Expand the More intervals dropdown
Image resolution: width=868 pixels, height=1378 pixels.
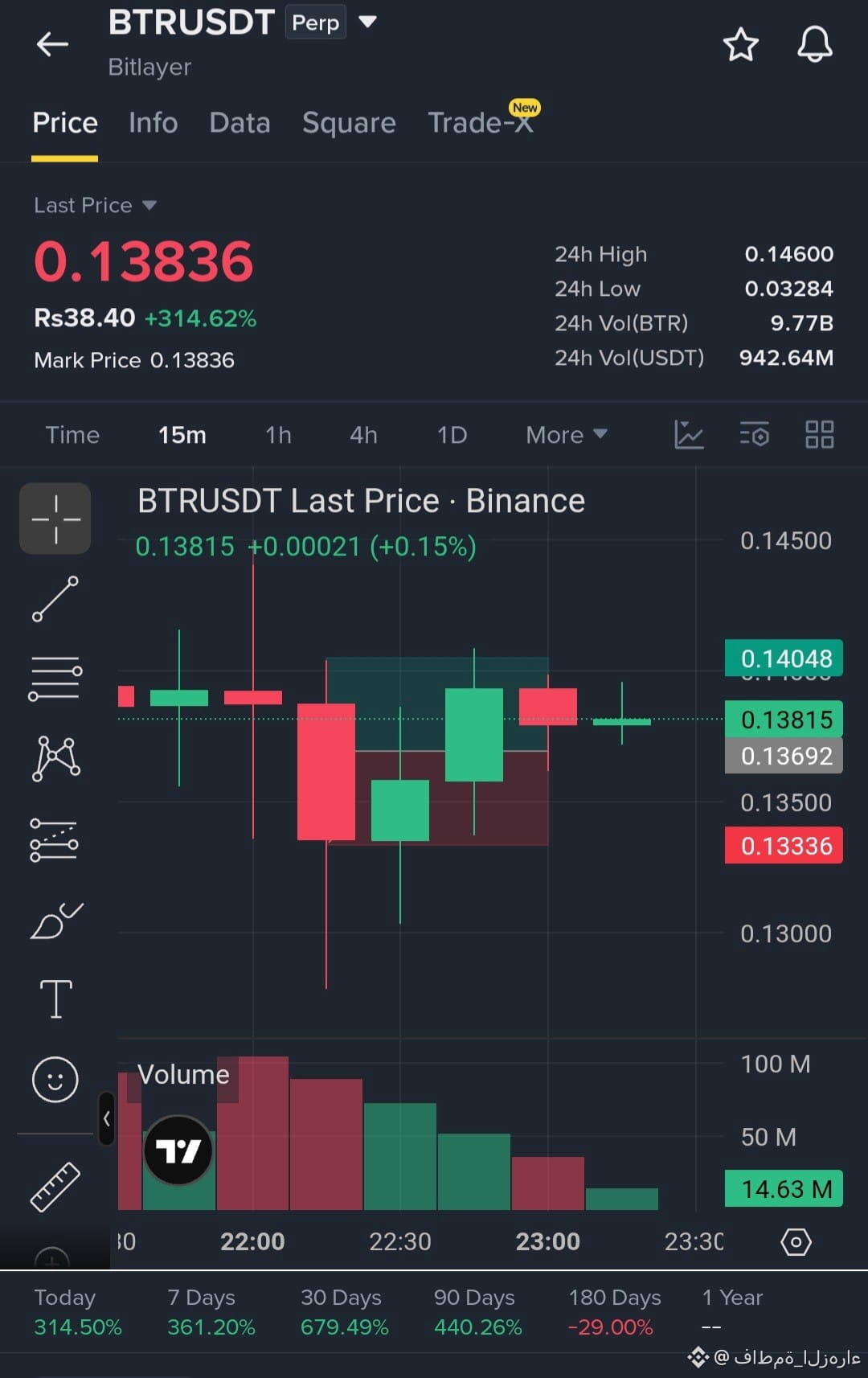click(567, 435)
